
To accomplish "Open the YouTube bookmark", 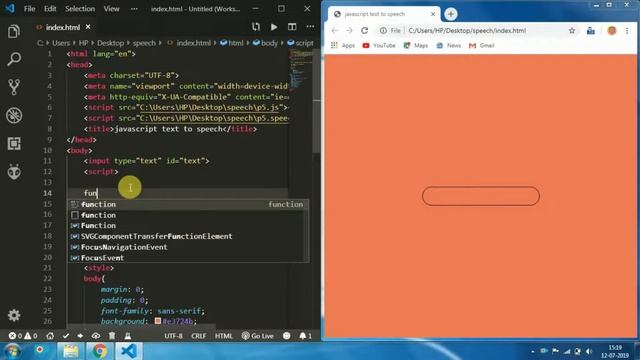I will tap(379, 45).
